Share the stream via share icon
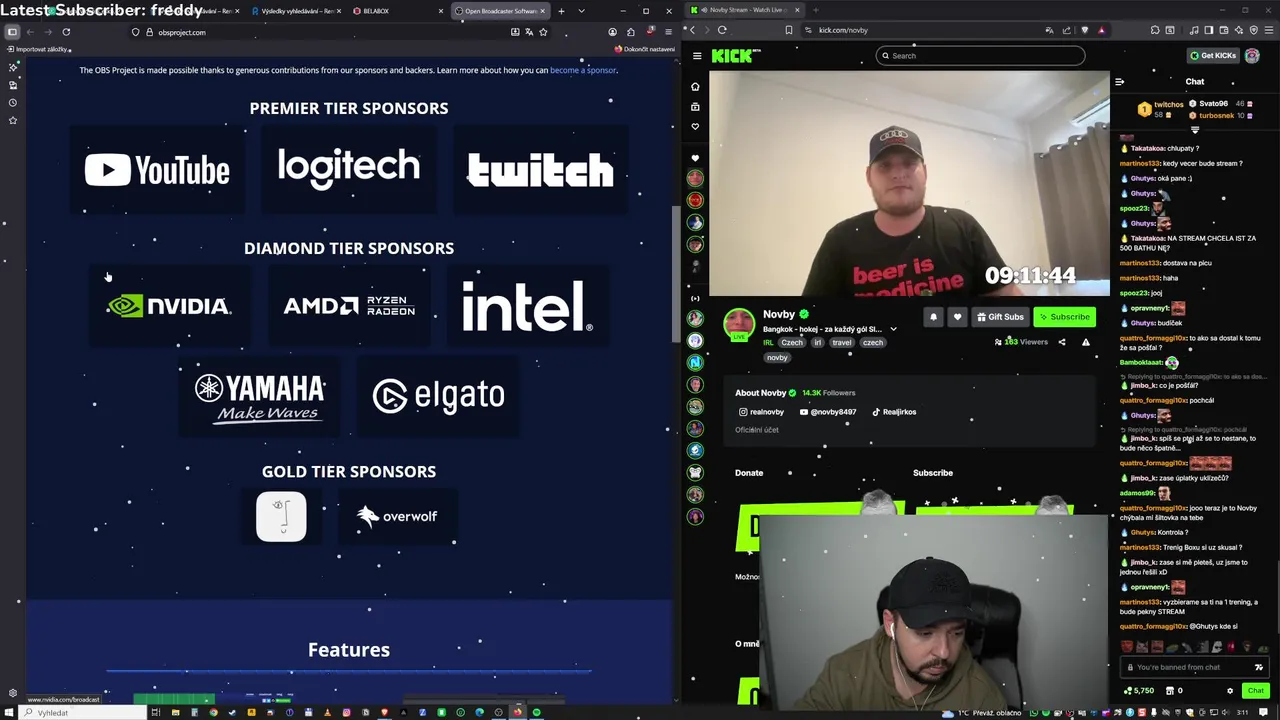This screenshot has width=1280, height=720. [1062, 342]
